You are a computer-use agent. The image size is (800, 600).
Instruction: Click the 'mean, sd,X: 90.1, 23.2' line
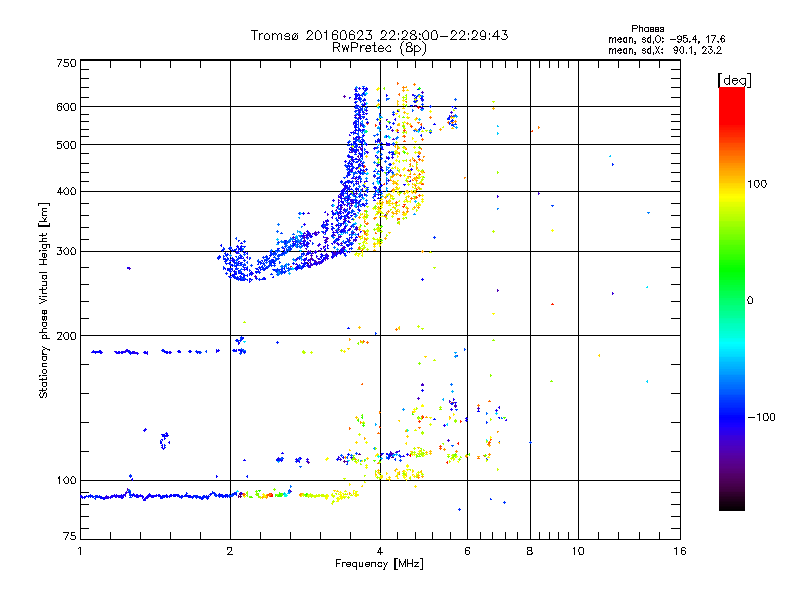[x=665, y=50]
